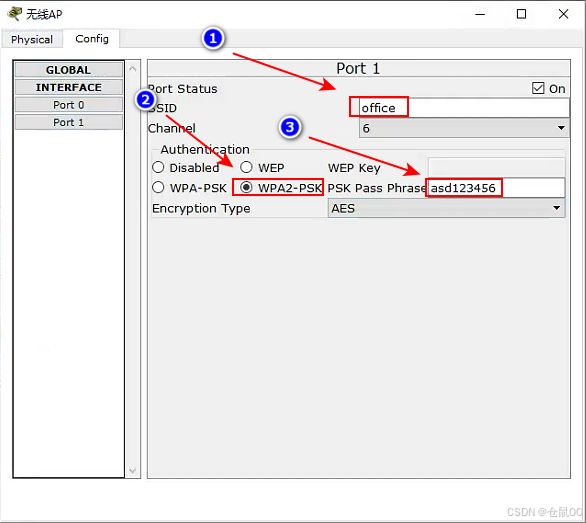Click the Encryption Type label
This screenshot has height=523, width=586.
(201, 208)
